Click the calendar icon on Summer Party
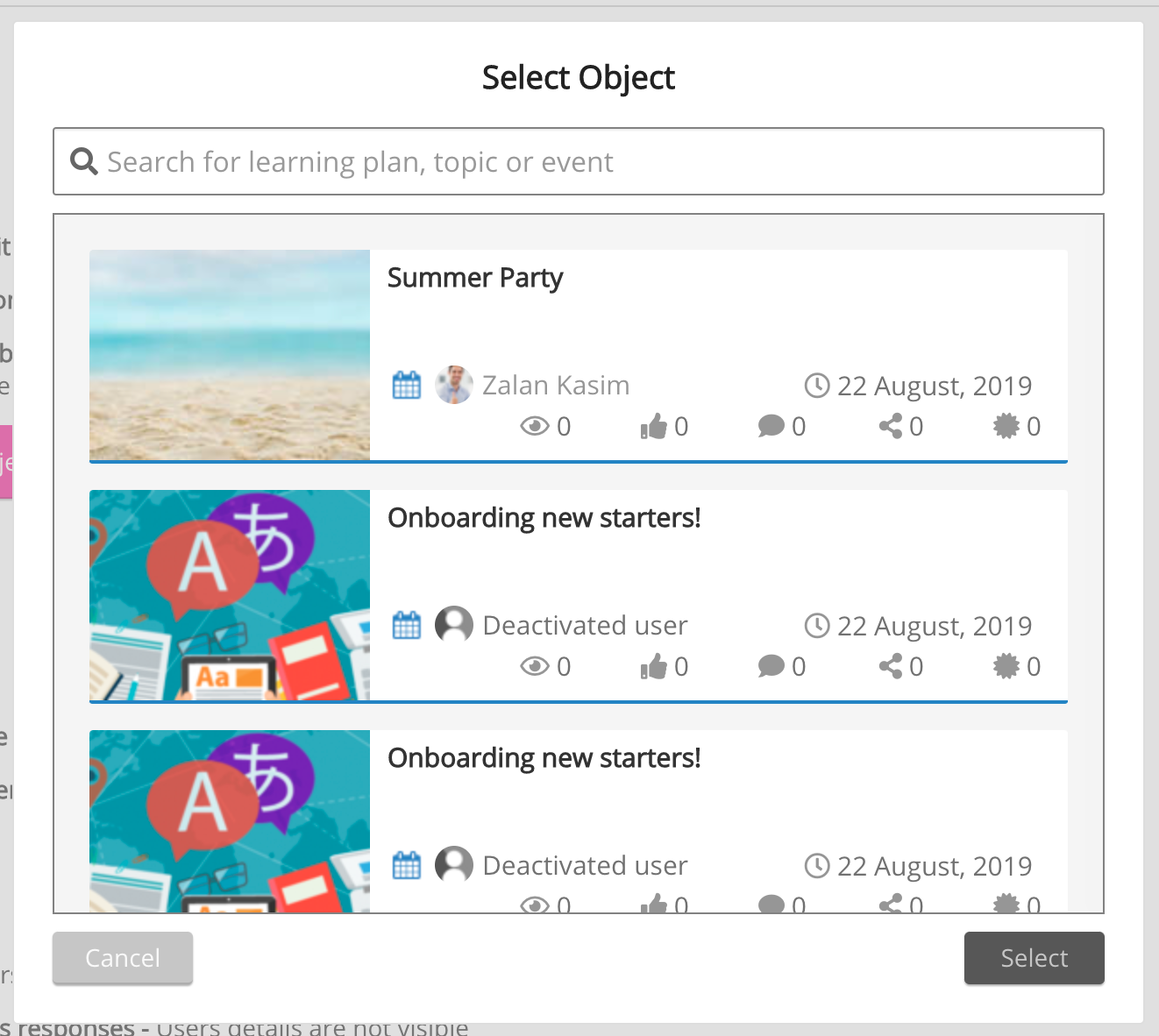 [406, 385]
